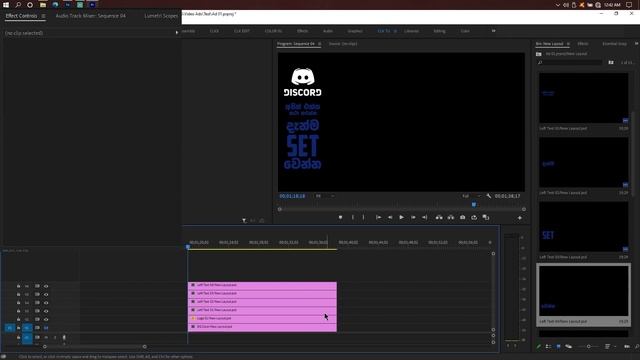This screenshot has height=360, width=640.
Task: Lock the top video track
Action: pos(18,286)
